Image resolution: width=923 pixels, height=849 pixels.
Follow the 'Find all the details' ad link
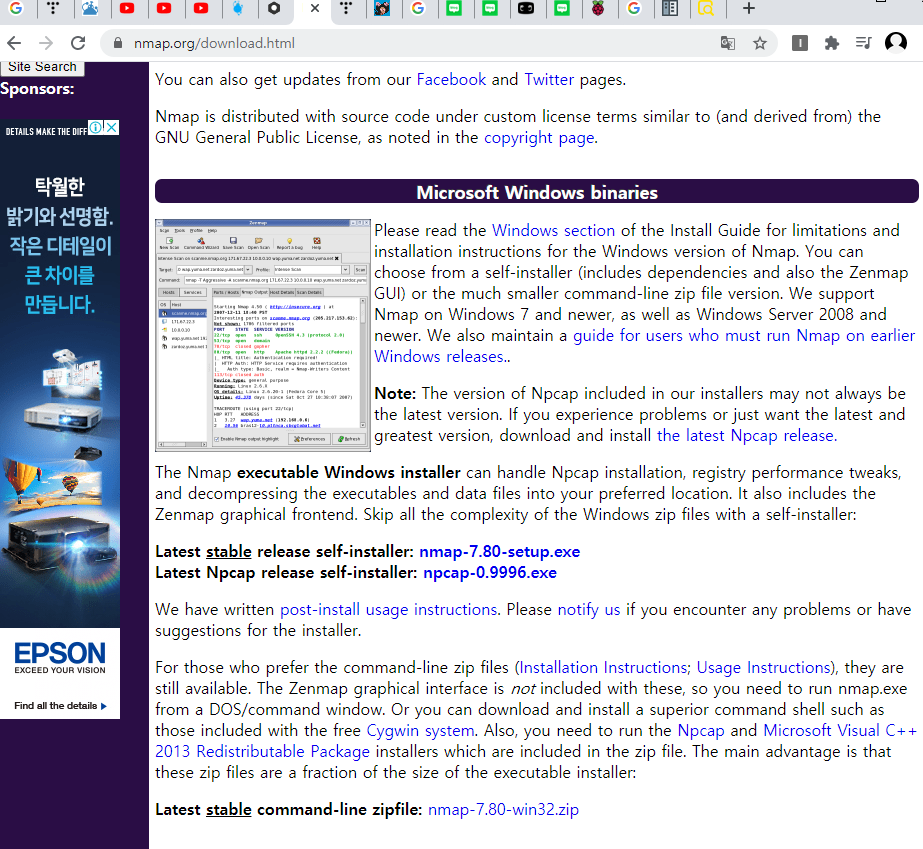(x=61, y=705)
